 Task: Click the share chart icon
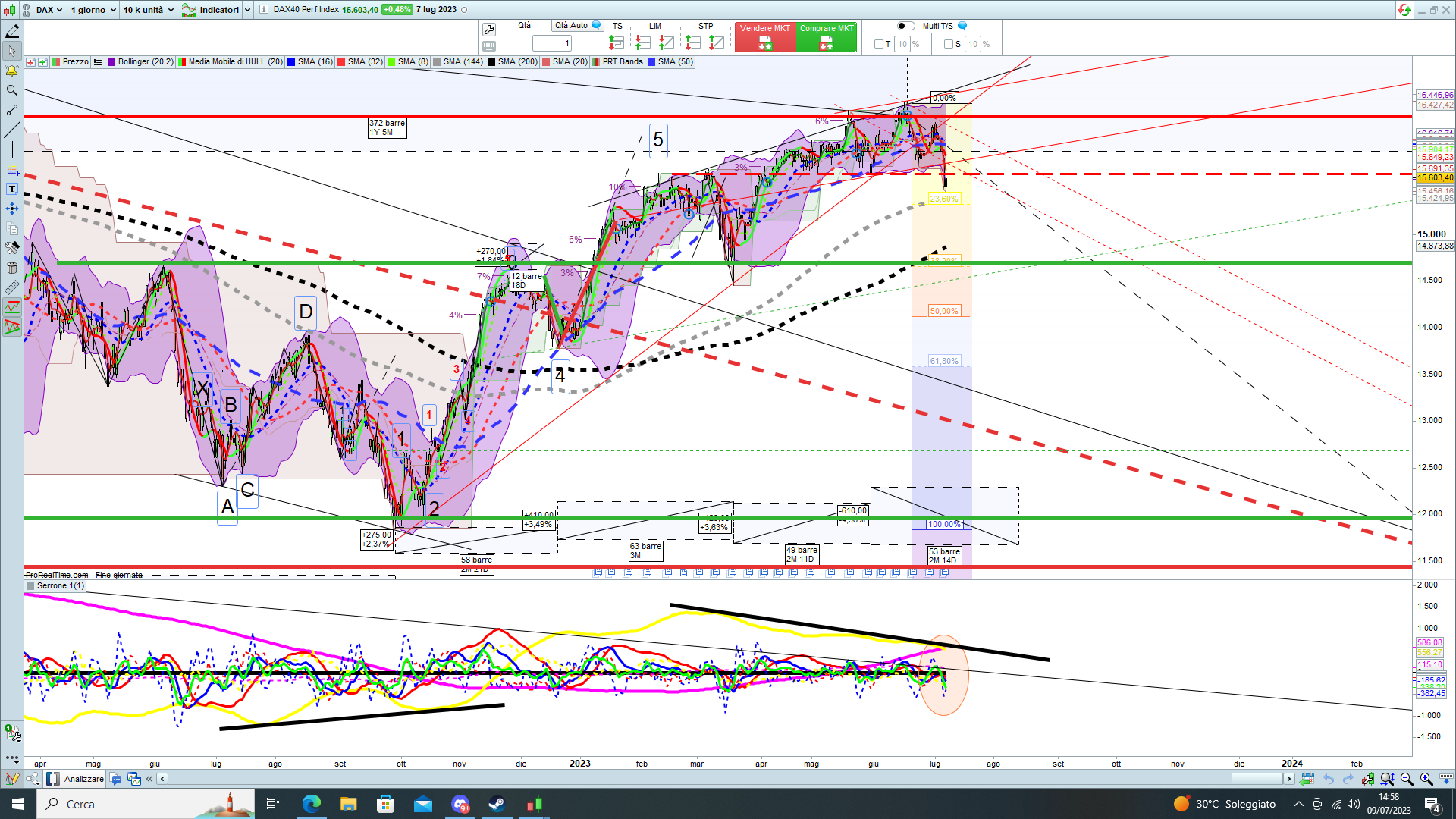tap(33, 779)
